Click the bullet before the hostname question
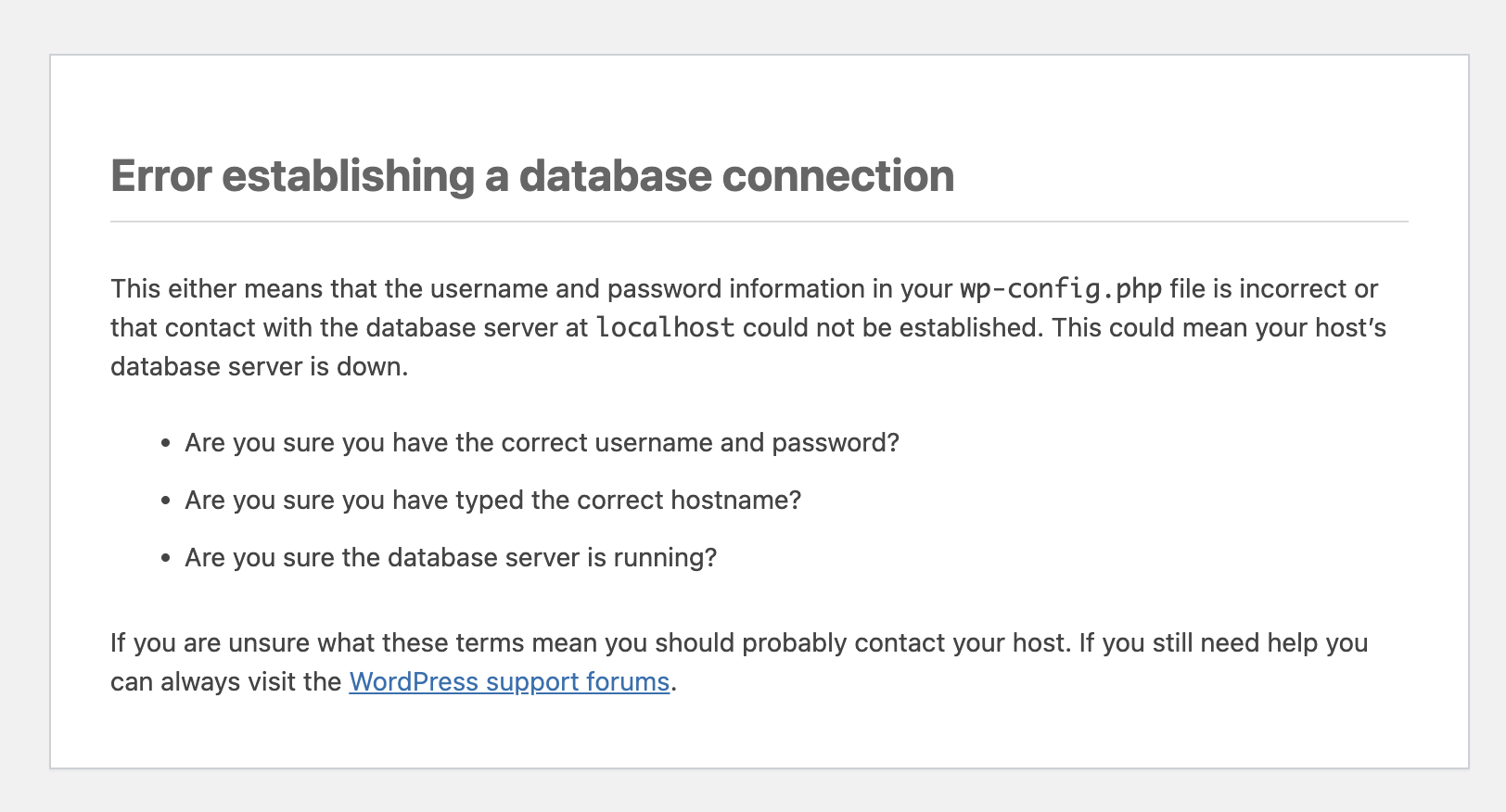The height and width of the screenshot is (812, 1506). point(166,501)
